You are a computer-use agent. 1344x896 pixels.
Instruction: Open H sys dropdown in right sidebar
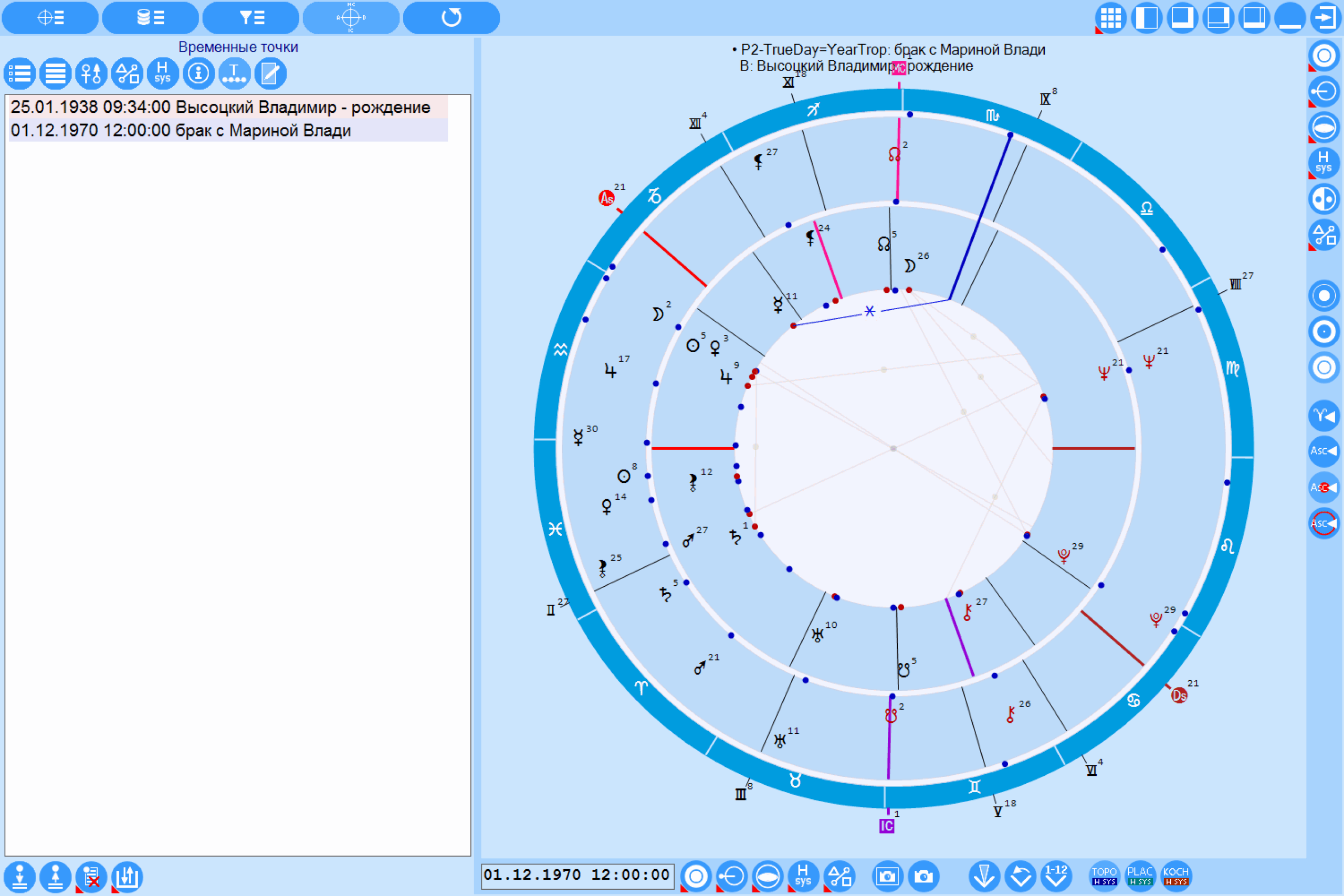[x=1324, y=163]
